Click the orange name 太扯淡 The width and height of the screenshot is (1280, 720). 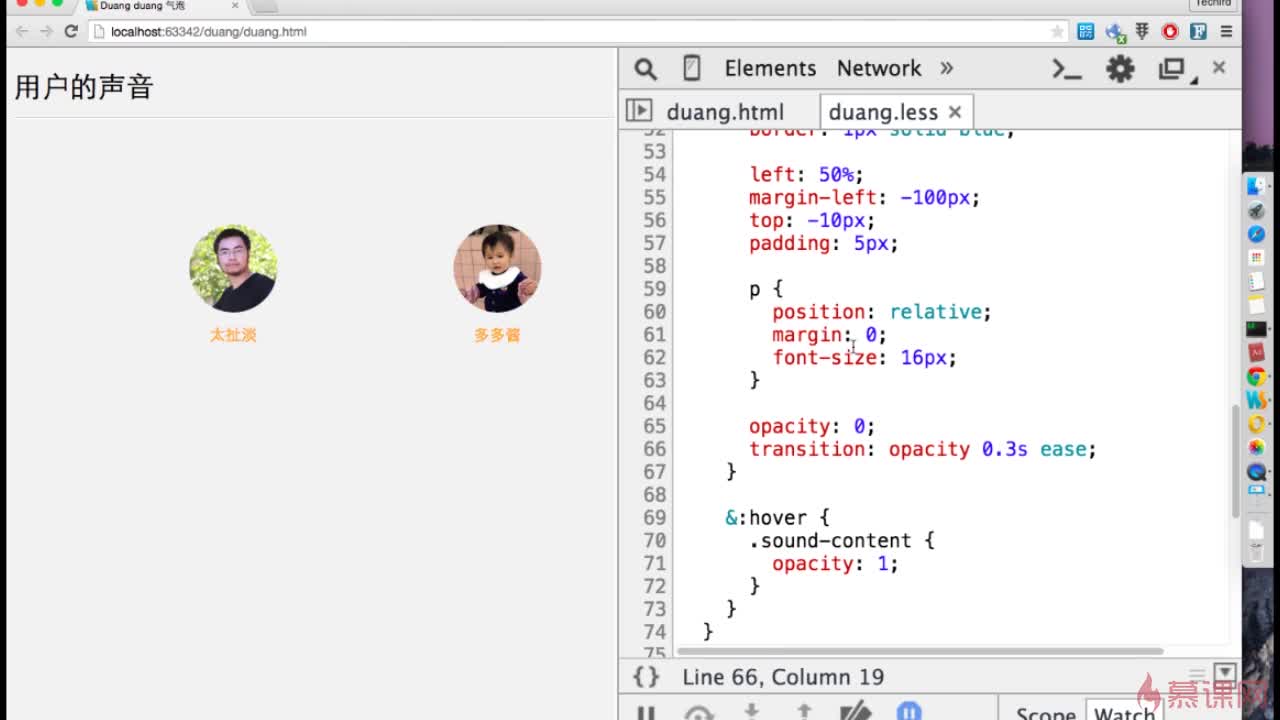point(233,335)
